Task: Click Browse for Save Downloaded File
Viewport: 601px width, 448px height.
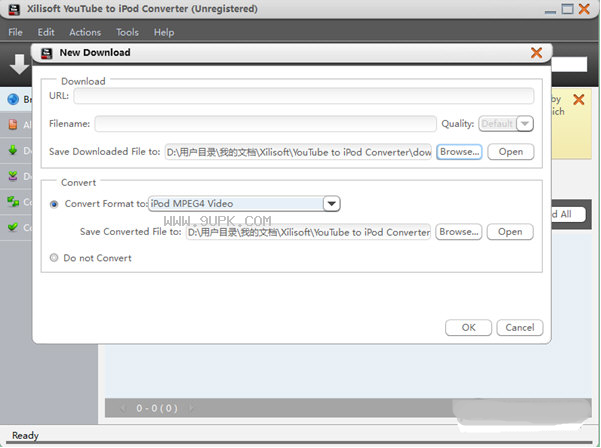Action: (459, 152)
